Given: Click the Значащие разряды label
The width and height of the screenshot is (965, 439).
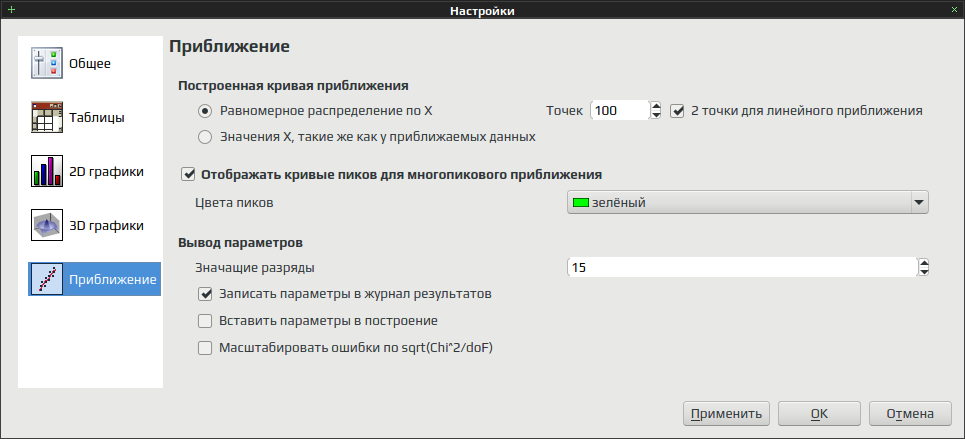Looking at the screenshot, I should [255, 268].
